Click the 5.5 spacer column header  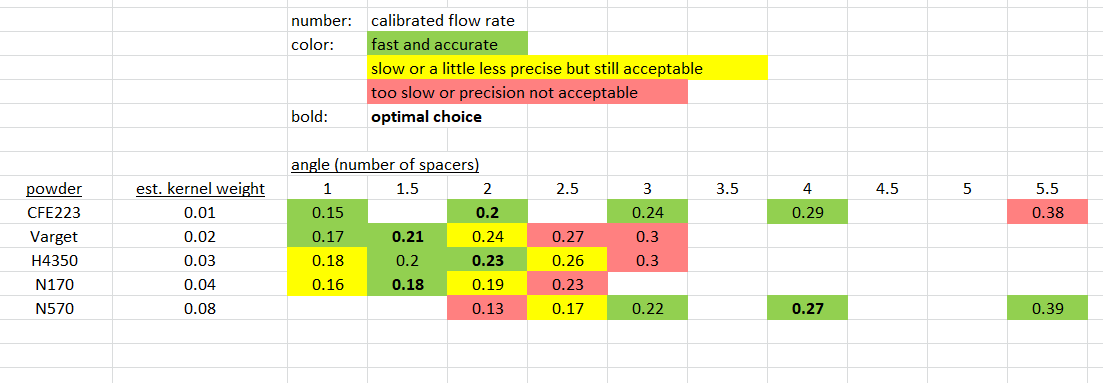pos(1047,189)
